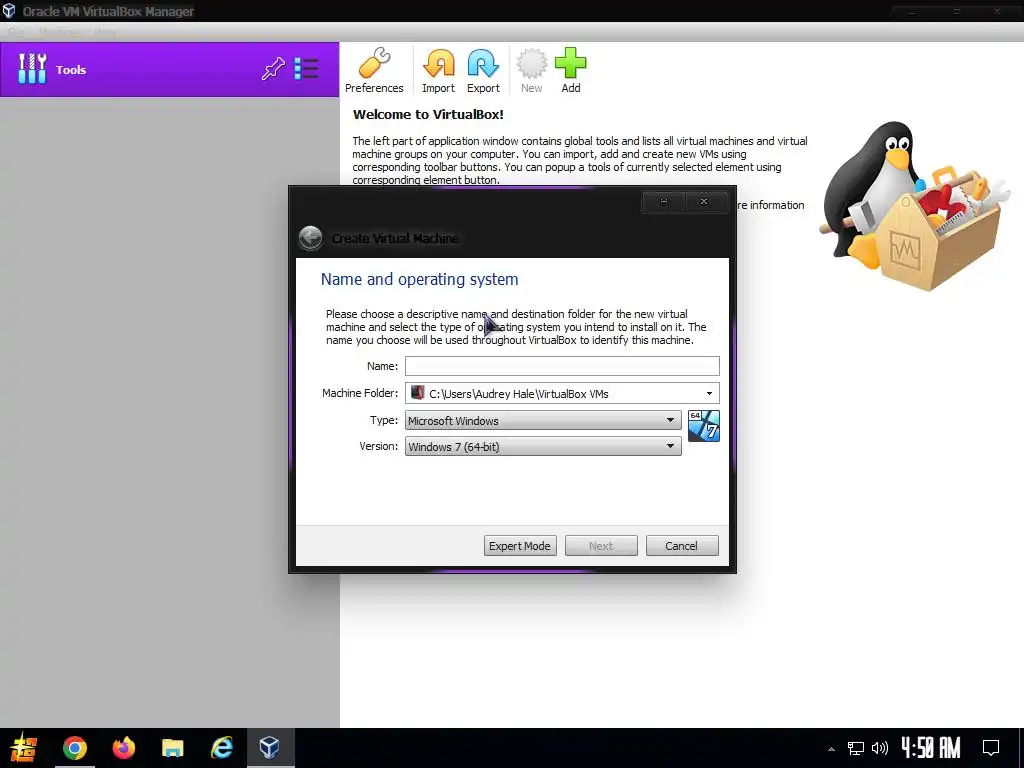
Task: Show hidden system tray icons
Action: click(831, 749)
